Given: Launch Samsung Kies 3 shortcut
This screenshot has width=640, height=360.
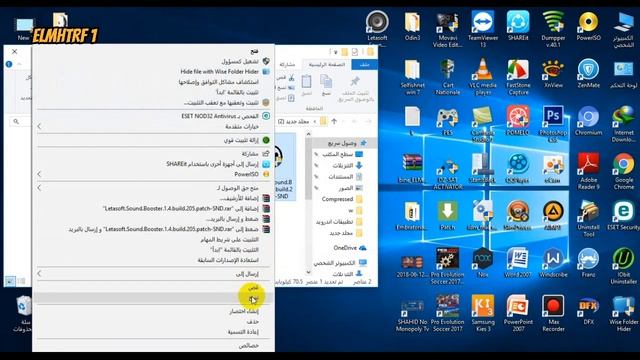Looking at the screenshot, I should click(x=483, y=313).
